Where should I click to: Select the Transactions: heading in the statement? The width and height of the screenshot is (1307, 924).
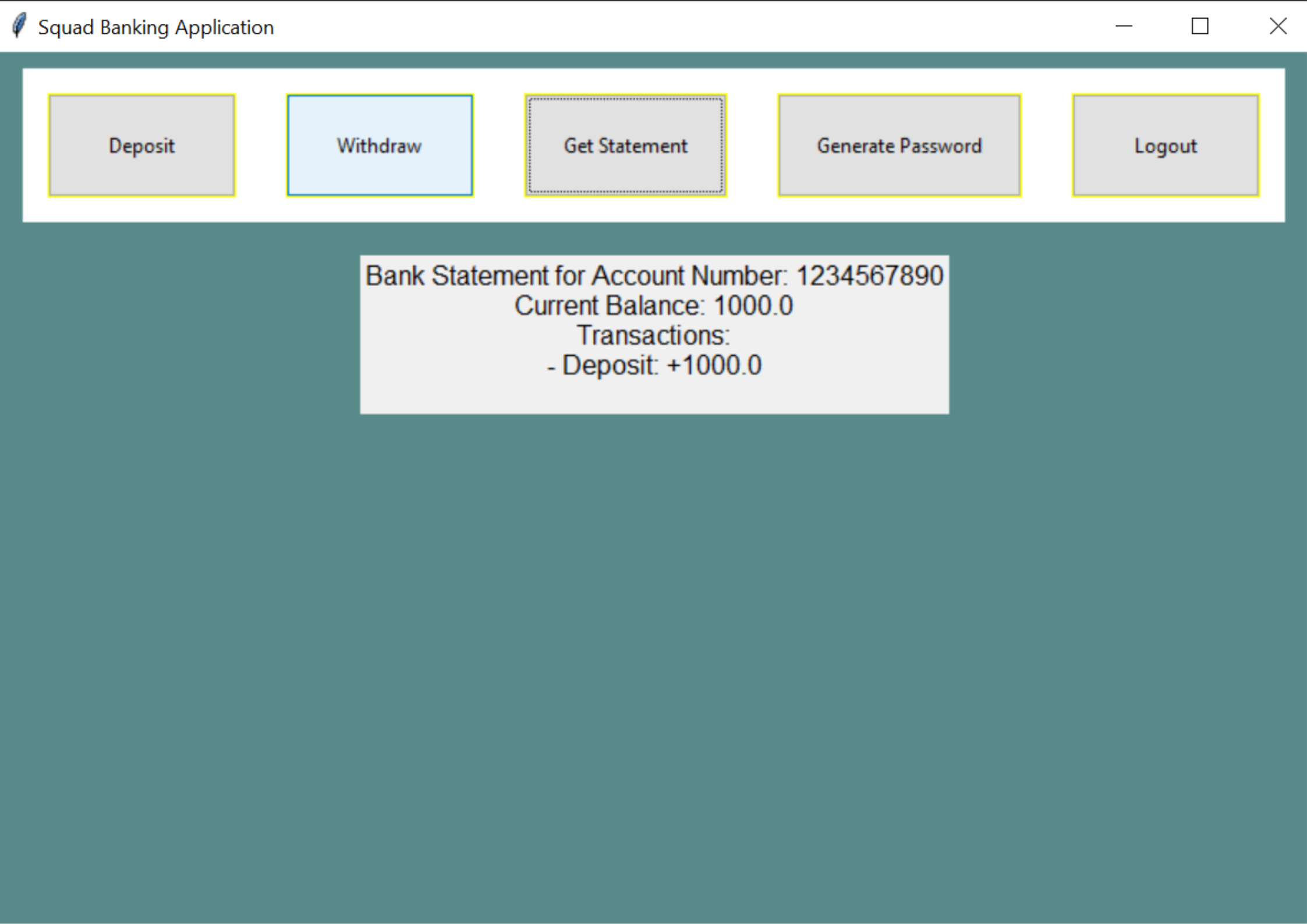[653, 336]
